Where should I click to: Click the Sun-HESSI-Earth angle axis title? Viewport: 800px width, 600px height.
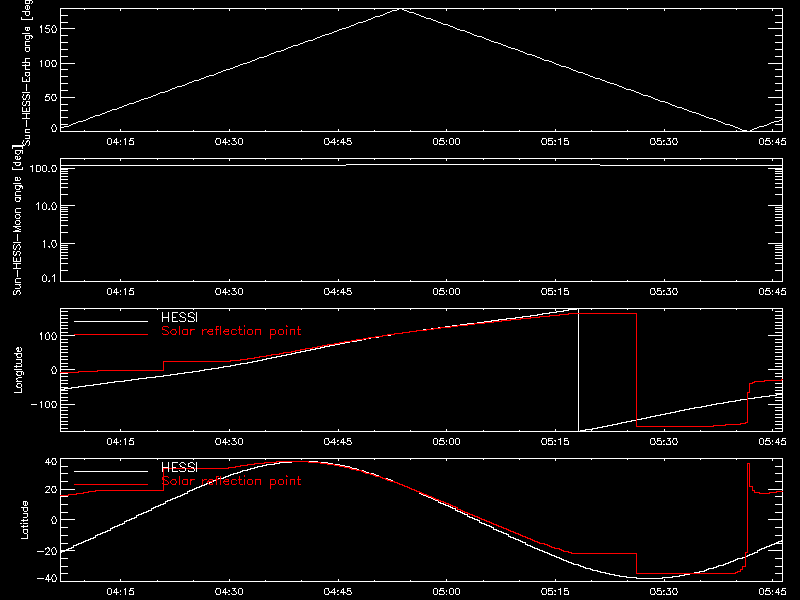coord(28,72)
